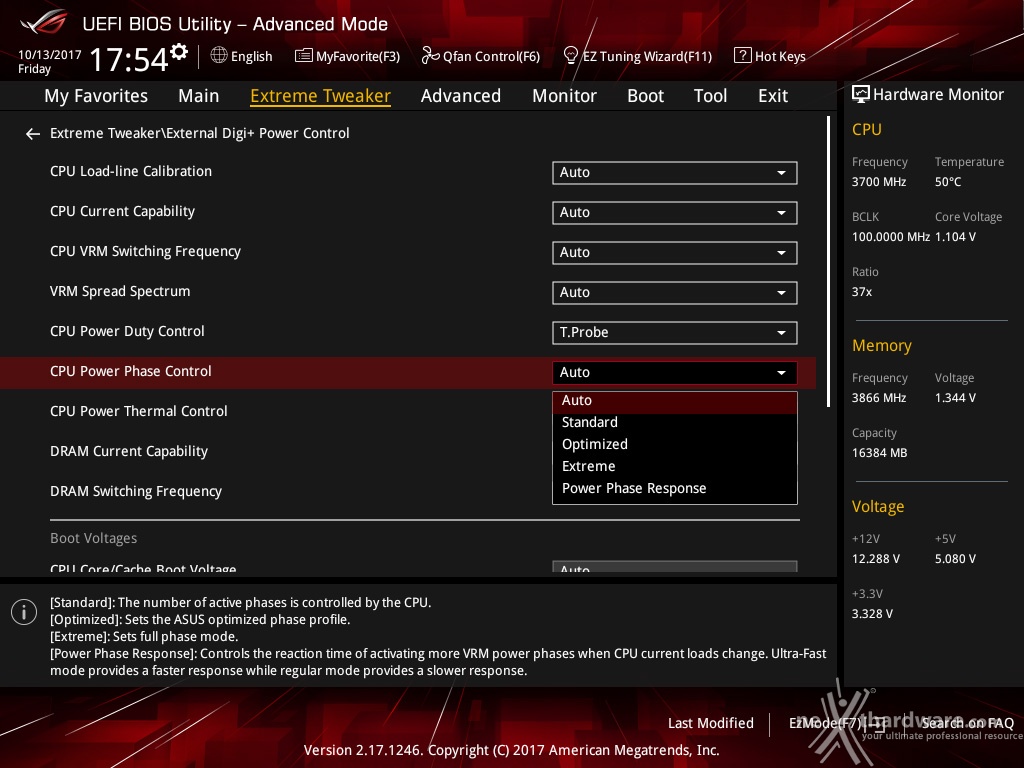Screen dimensions: 1024x768
Task: Click the Hot Keys question mark icon
Action: tap(743, 56)
